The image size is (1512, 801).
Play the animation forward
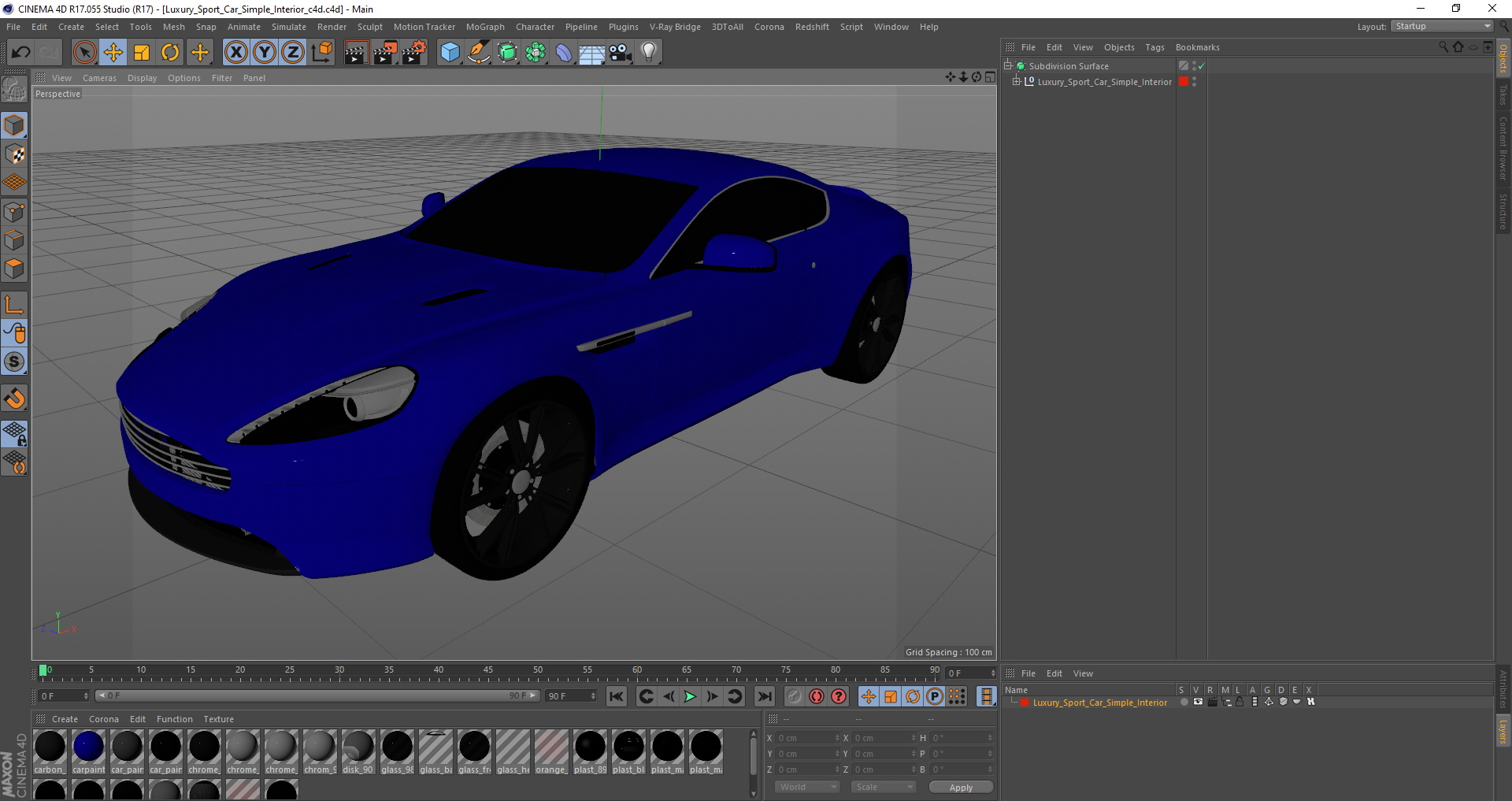pyautogui.click(x=690, y=696)
